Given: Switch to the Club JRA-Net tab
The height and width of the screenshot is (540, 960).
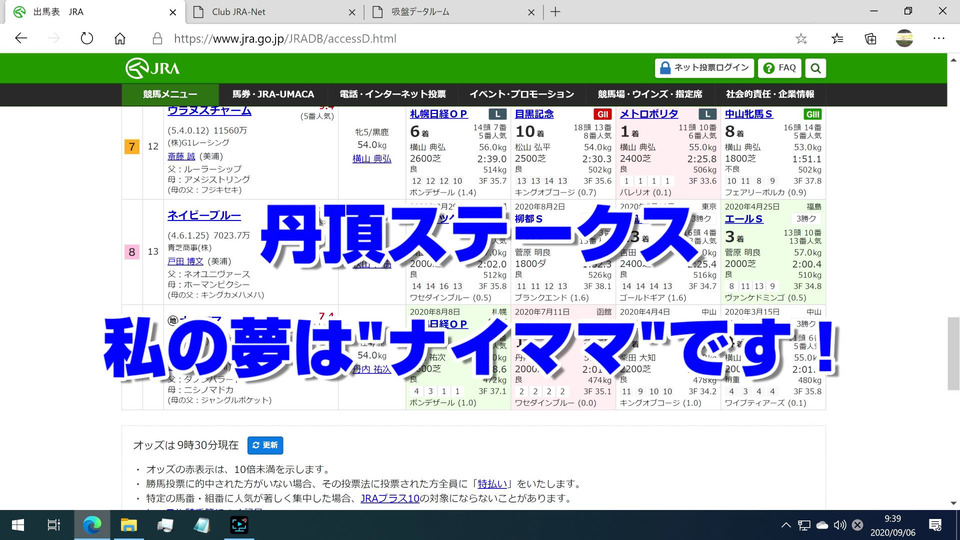Looking at the screenshot, I should [274, 12].
